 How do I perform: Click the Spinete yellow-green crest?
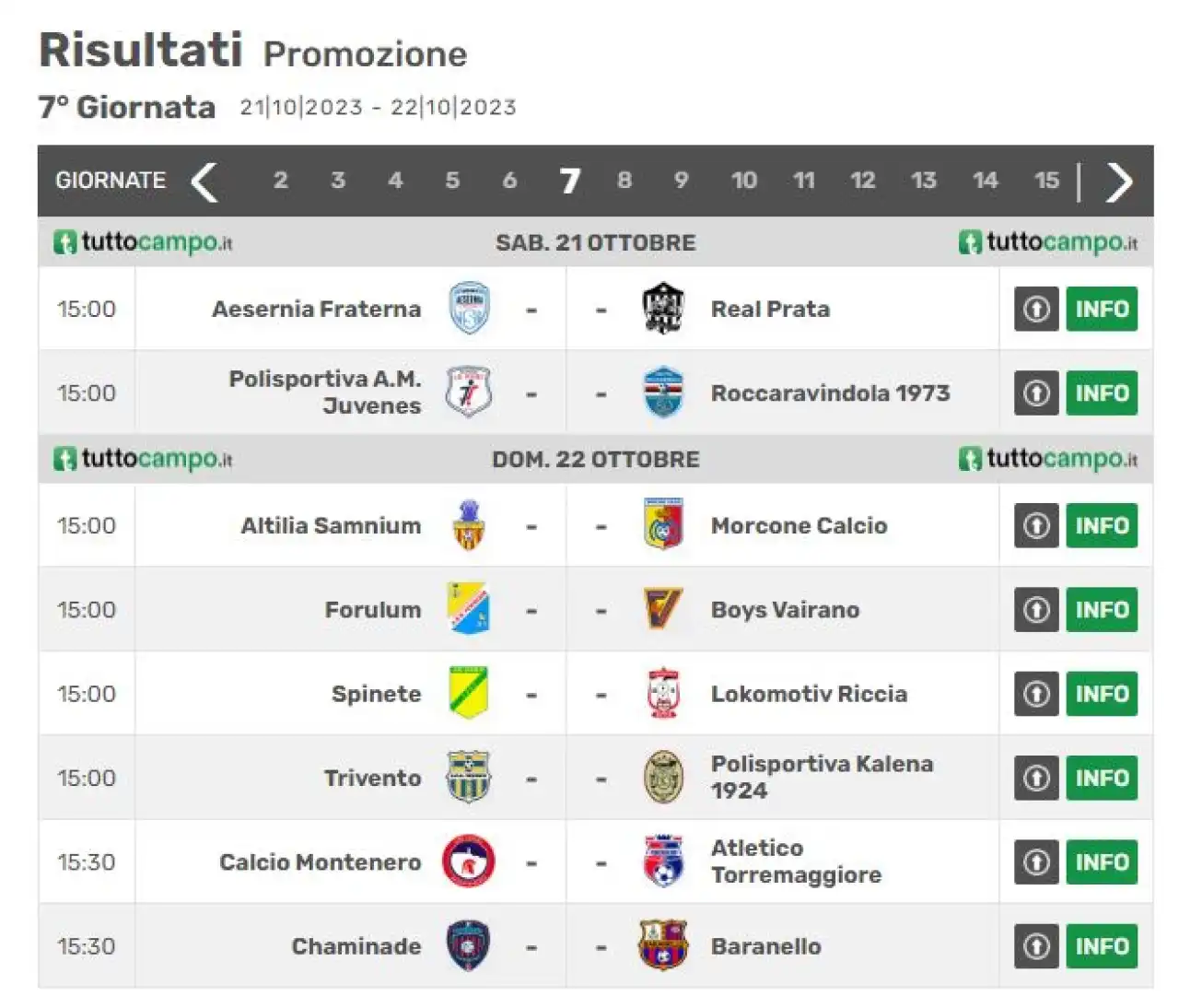tap(469, 693)
